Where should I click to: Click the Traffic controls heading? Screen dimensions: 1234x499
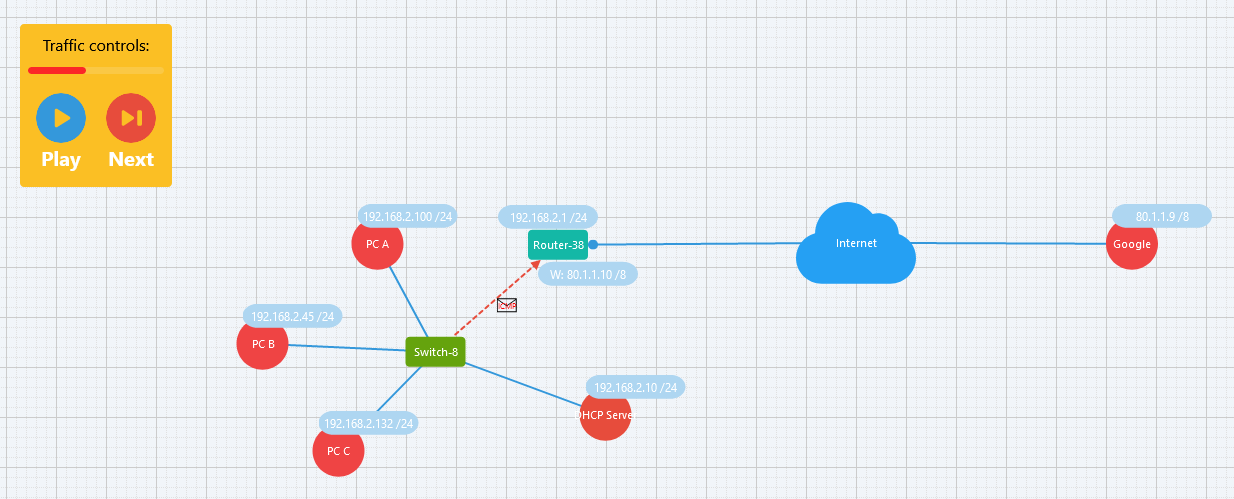(96, 46)
